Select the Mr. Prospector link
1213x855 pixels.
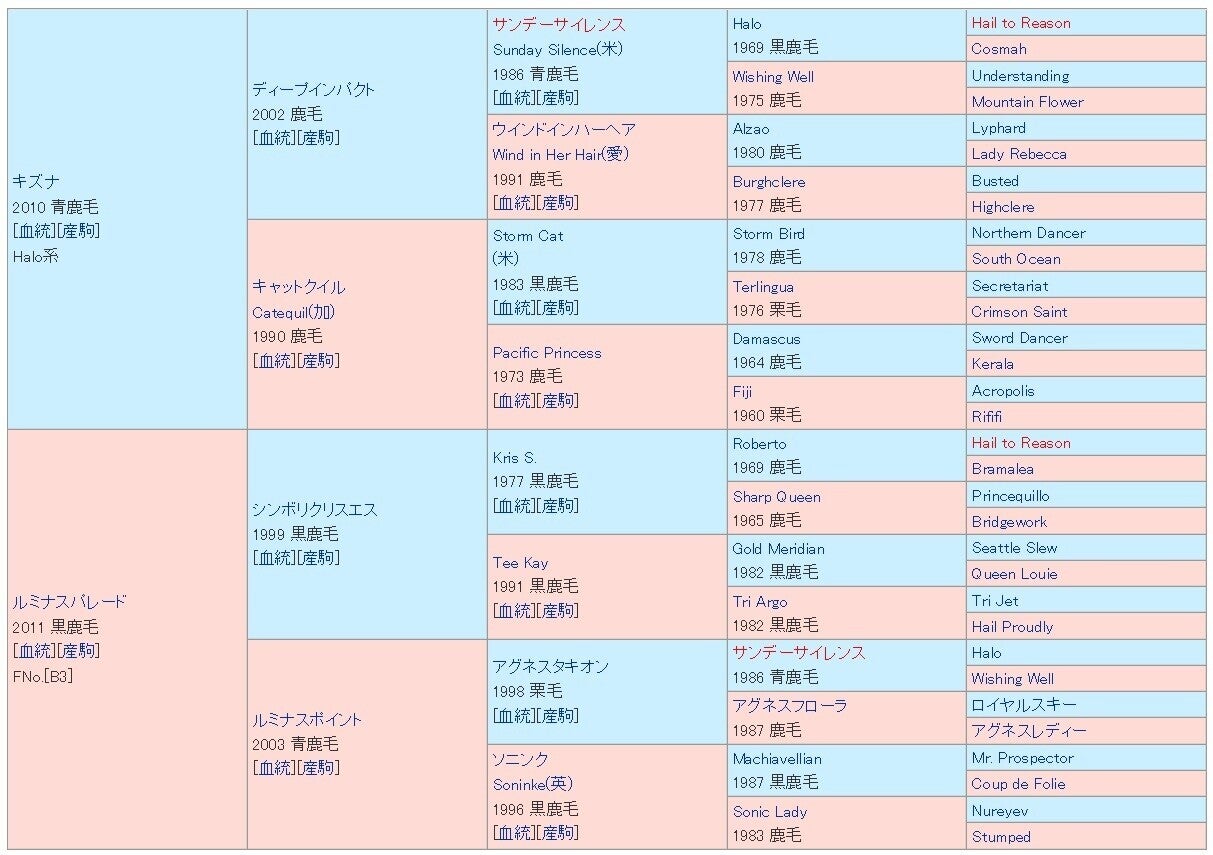1022,758
